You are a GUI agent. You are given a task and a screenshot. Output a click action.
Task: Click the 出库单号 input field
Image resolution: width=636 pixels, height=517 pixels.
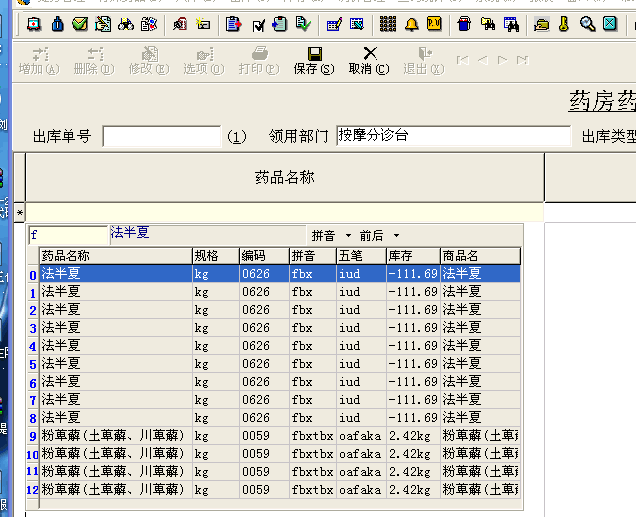(161, 136)
